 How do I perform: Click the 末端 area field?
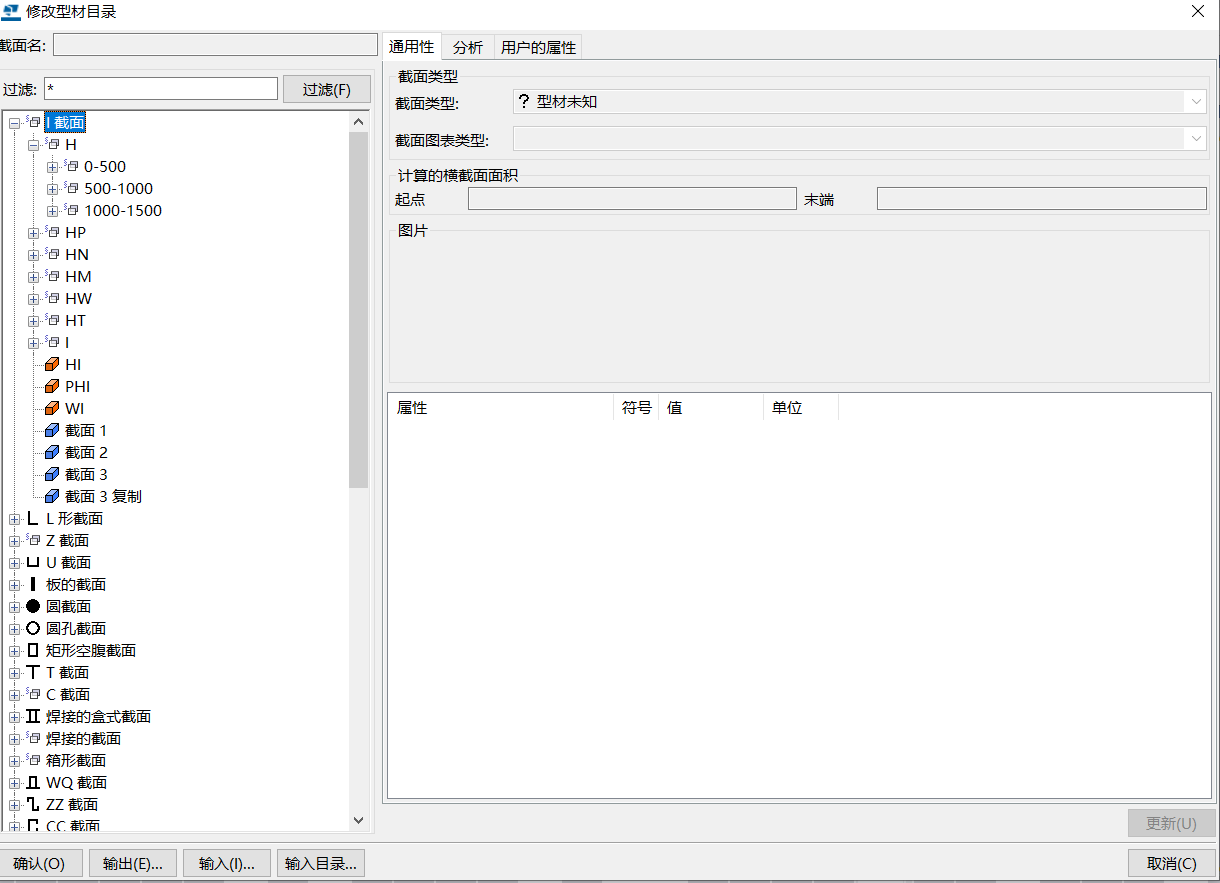(1042, 199)
